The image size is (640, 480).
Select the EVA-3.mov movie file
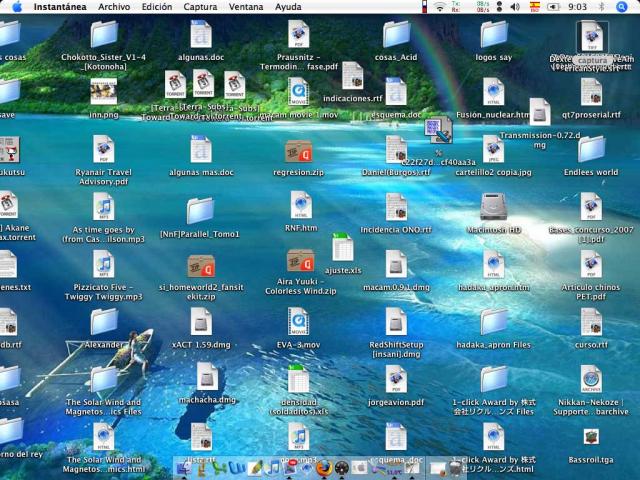pyautogui.click(x=298, y=322)
